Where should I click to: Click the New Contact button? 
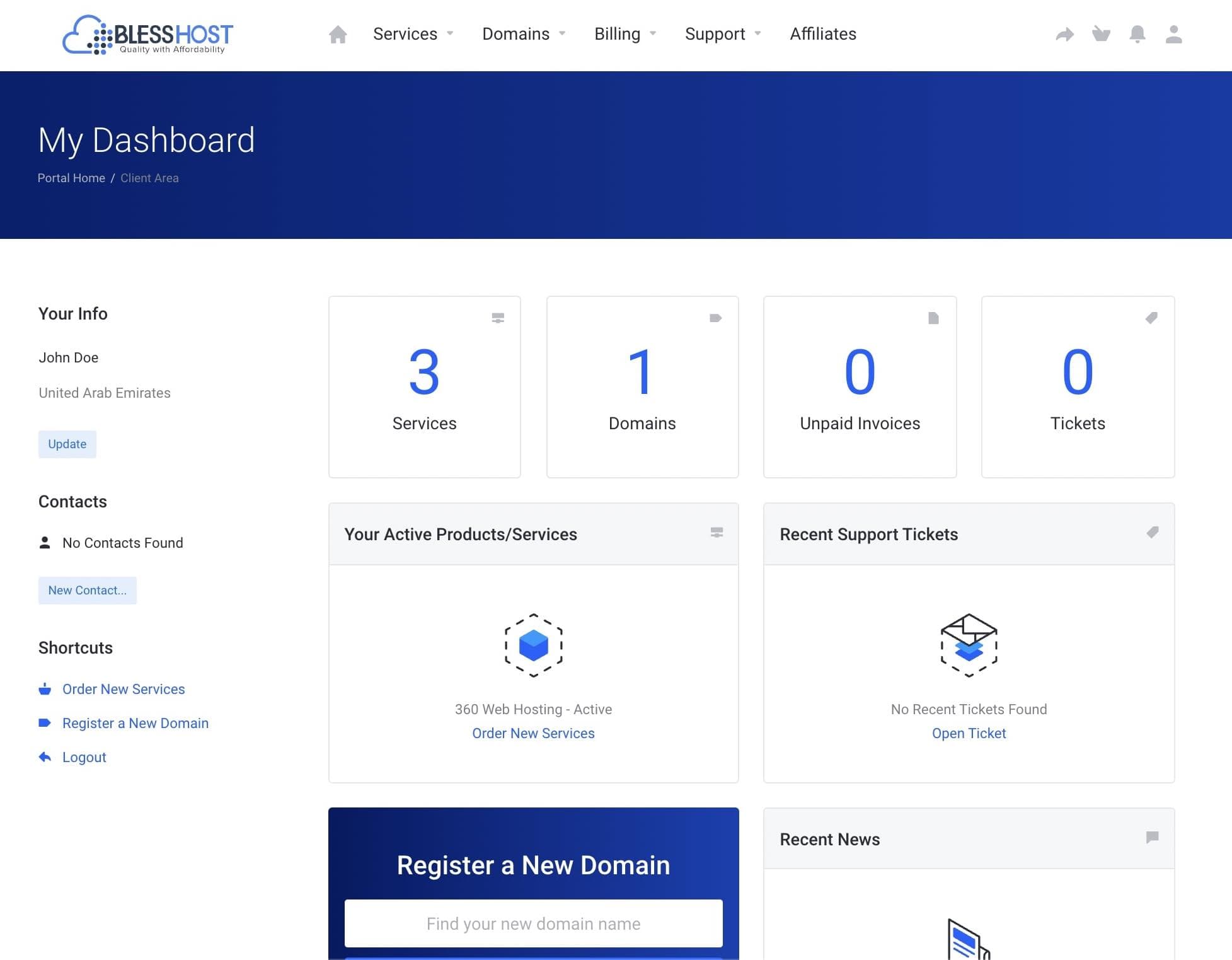(x=87, y=589)
